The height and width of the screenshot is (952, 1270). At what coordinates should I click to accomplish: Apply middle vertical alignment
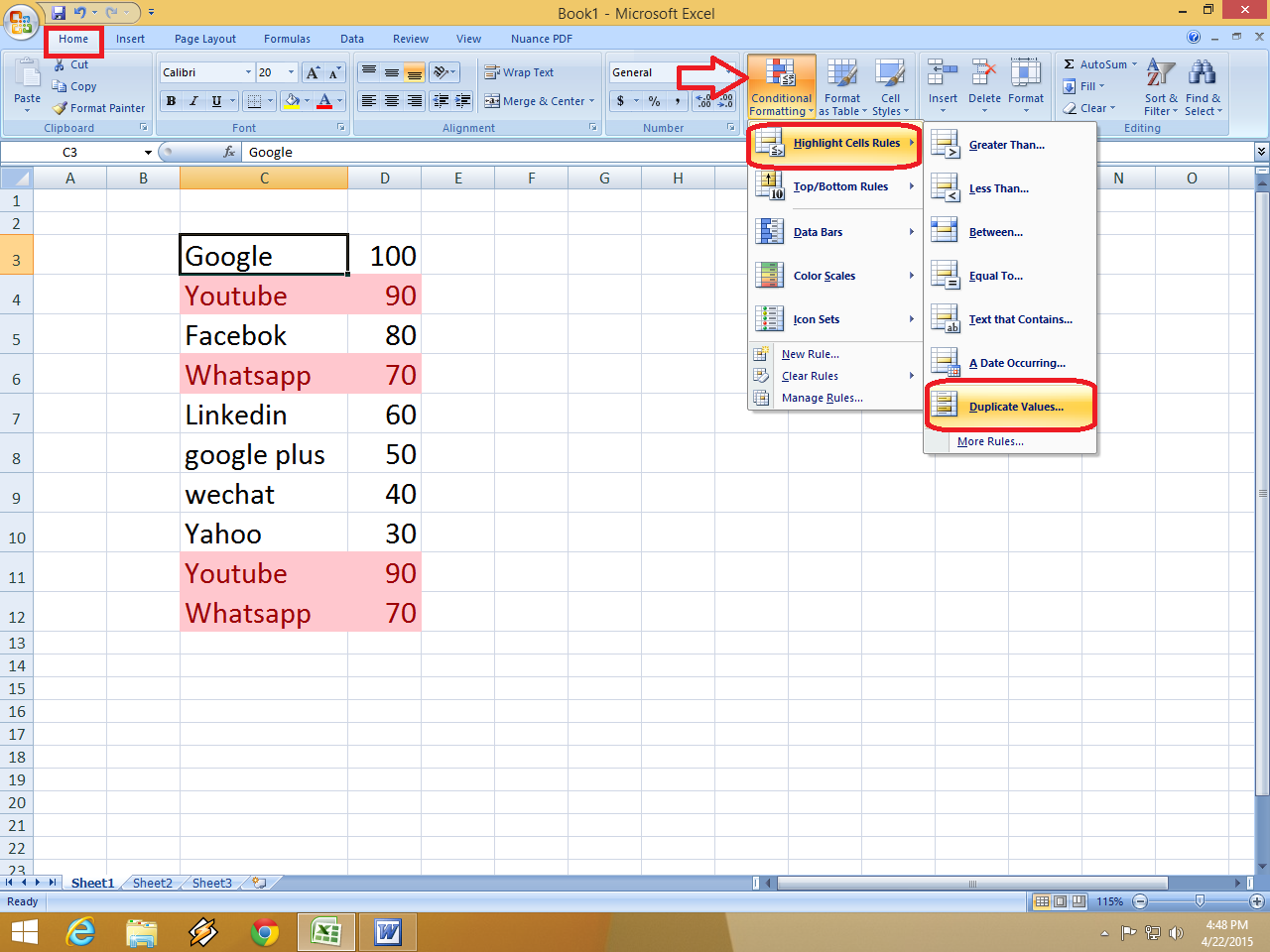[x=392, y=72]
